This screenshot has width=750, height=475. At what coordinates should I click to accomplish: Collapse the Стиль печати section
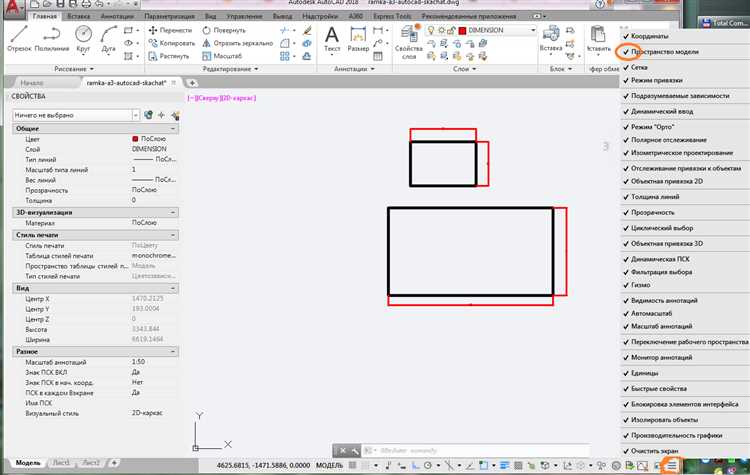[173, 235]
